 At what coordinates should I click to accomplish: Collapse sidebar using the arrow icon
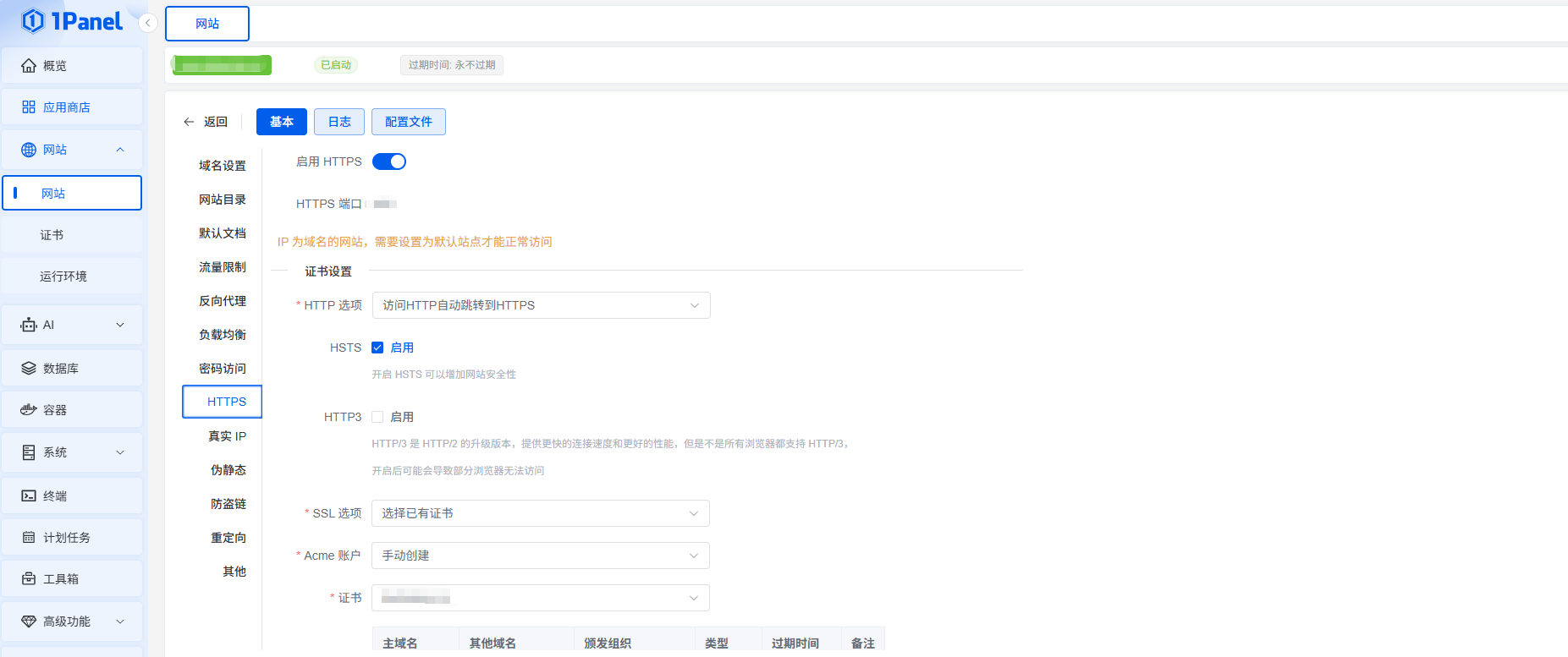[148, 23]
